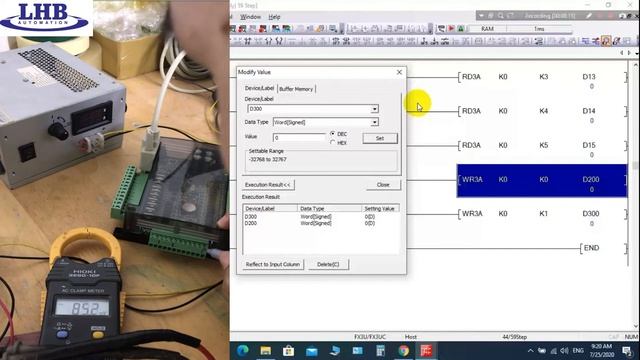Open the notification center icon
The height and width of the screenshot is (360, 640).
pos(628,351)
